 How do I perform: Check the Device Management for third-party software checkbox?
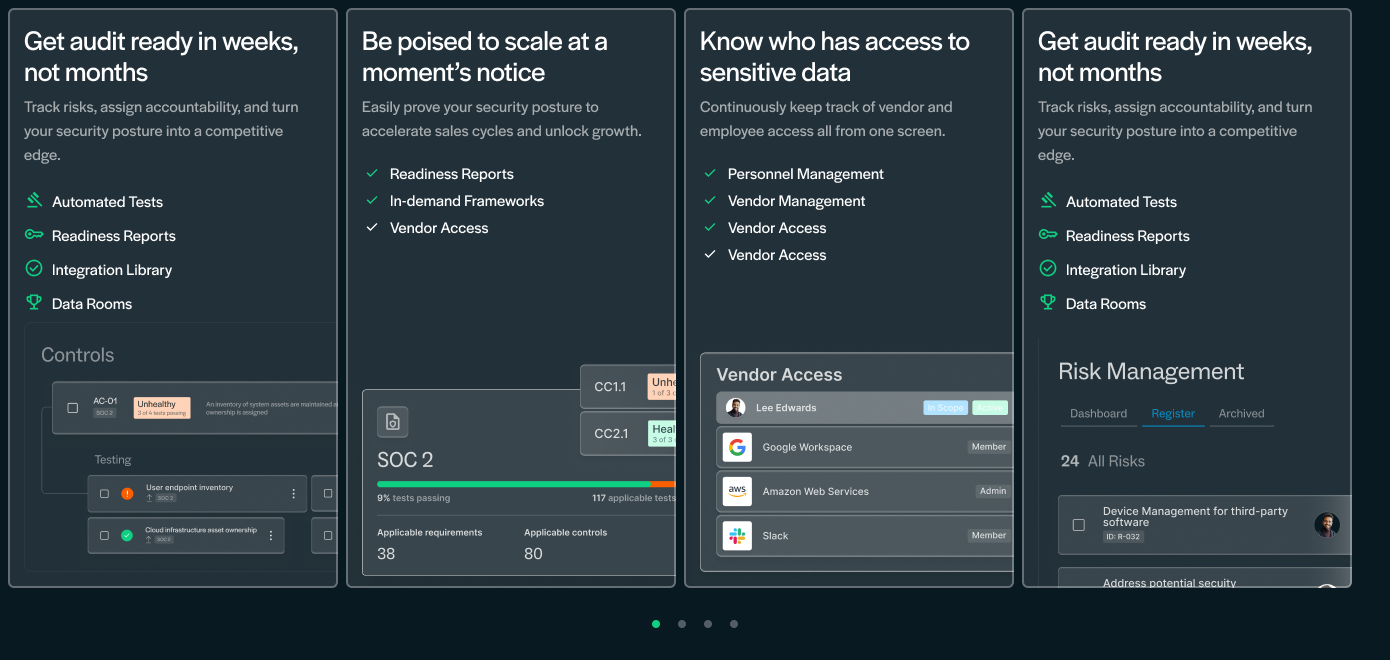tap(1078, 525)
